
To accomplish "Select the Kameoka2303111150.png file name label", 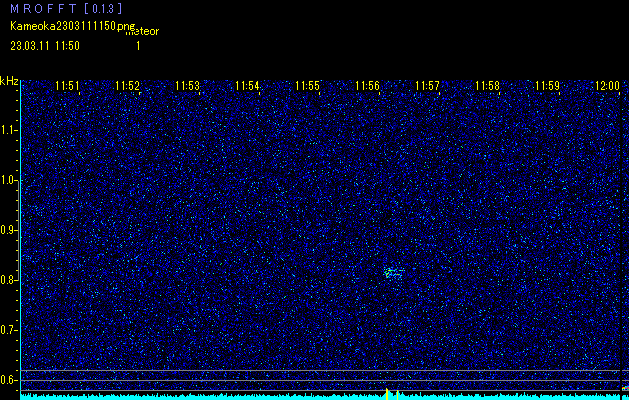I will (72, 26).
